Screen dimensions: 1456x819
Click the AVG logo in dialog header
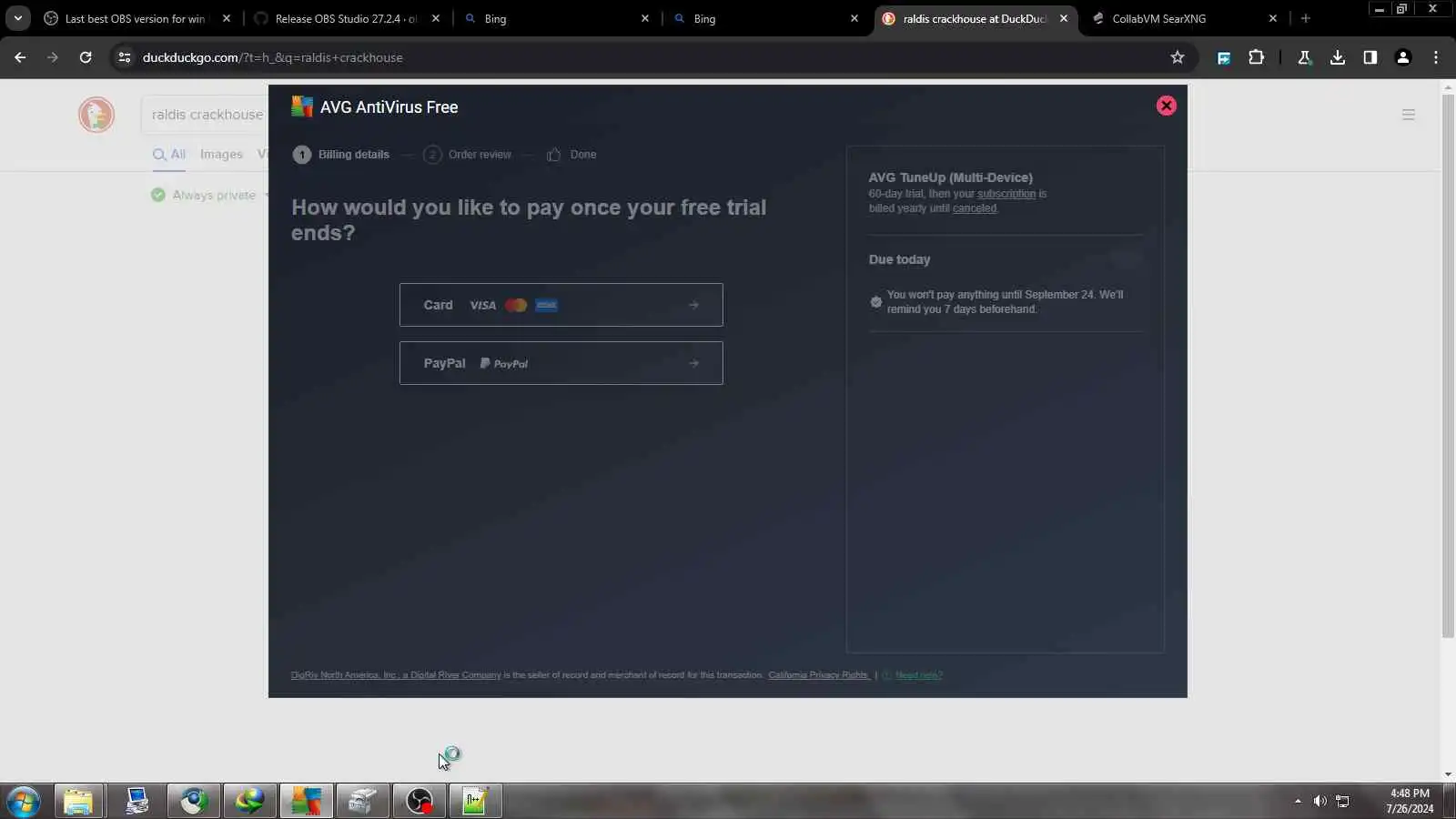tap(302, 106)
